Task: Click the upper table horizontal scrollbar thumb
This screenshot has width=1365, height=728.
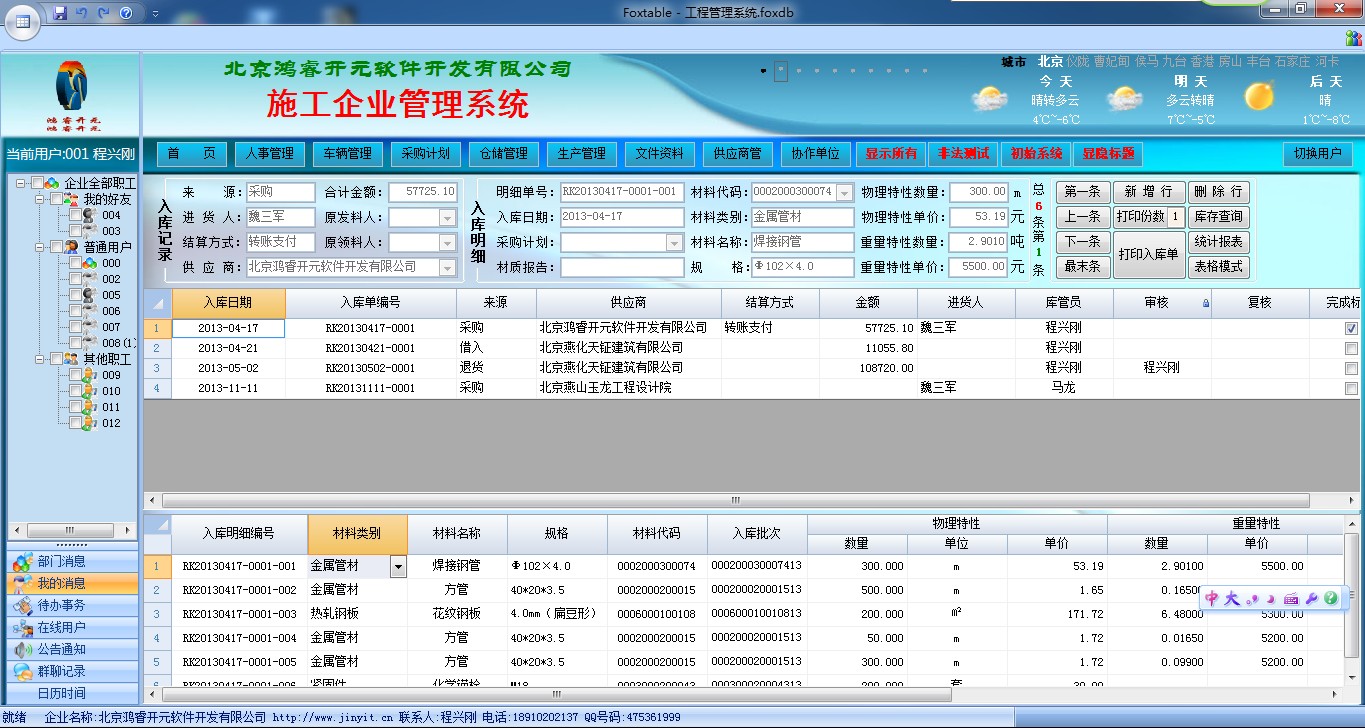Action: [734, 500]
